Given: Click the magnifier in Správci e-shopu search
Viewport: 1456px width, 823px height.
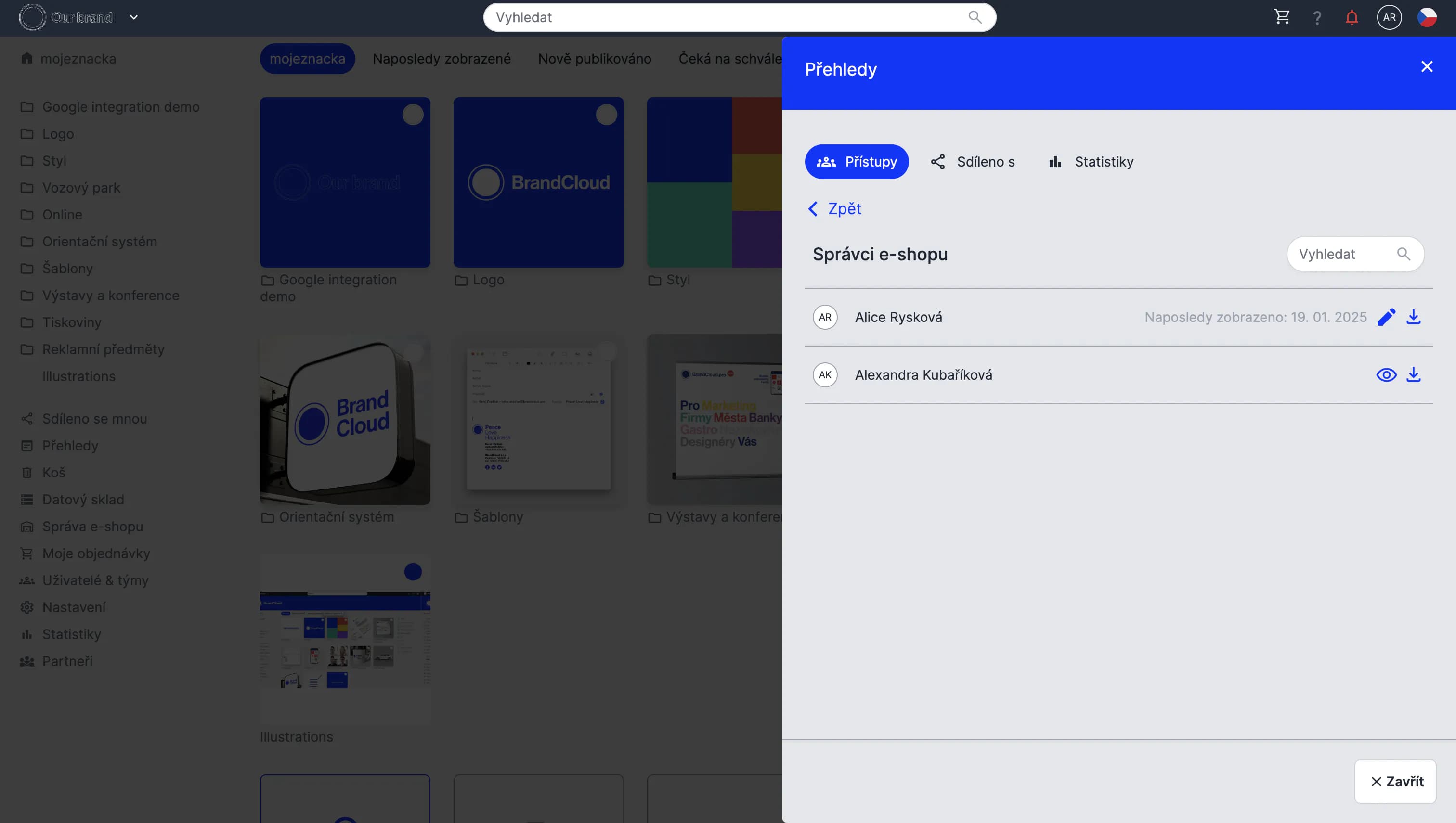Looking at the screenshot, I should pos(1403,255).
